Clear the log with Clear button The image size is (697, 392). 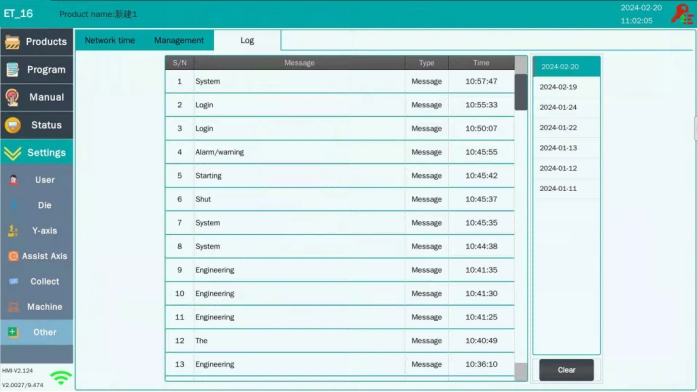(x=566, y=370)
